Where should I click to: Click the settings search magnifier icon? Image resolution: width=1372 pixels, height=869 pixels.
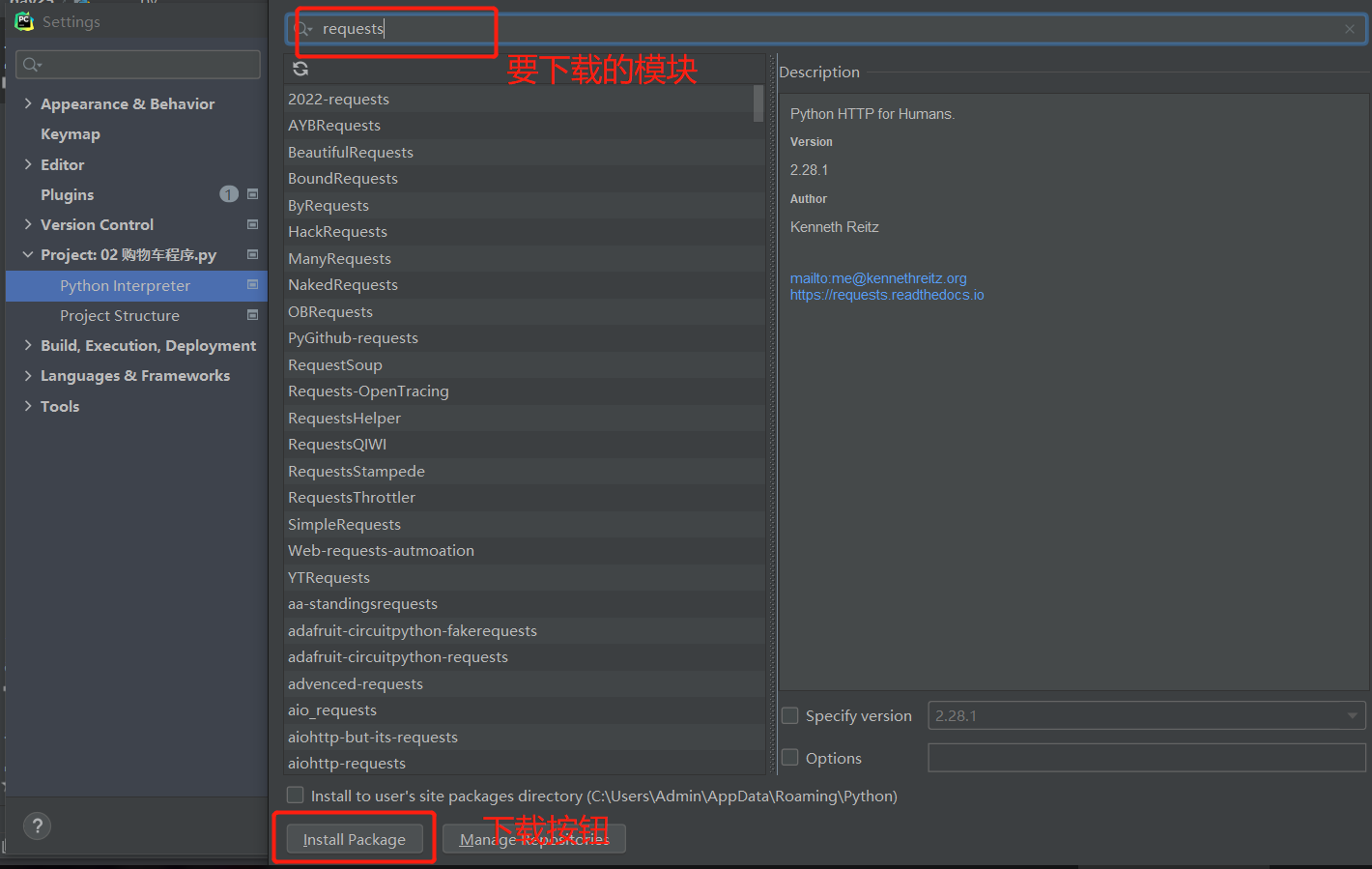(x=32, y=65)
